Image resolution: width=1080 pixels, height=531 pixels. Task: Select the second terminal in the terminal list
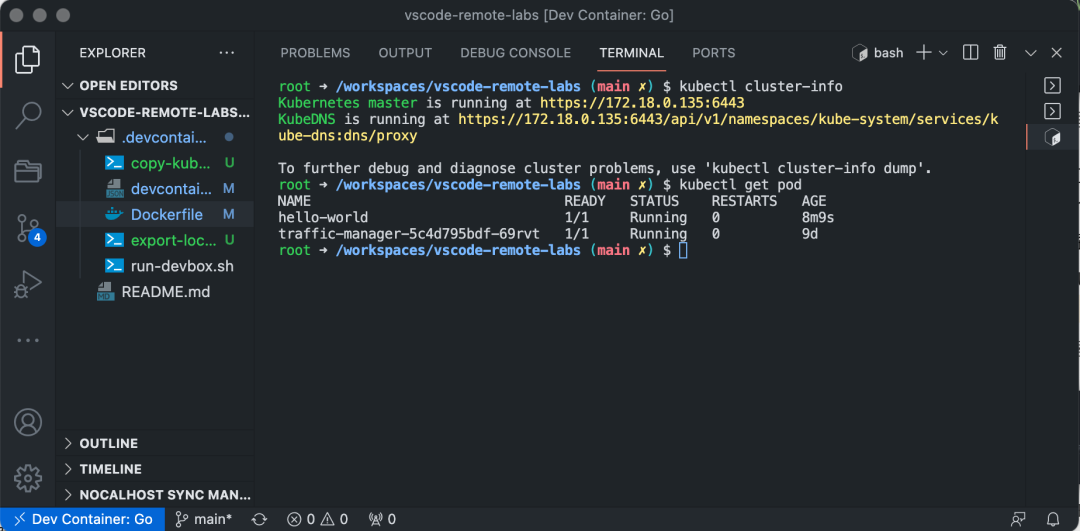point(1052,111)
